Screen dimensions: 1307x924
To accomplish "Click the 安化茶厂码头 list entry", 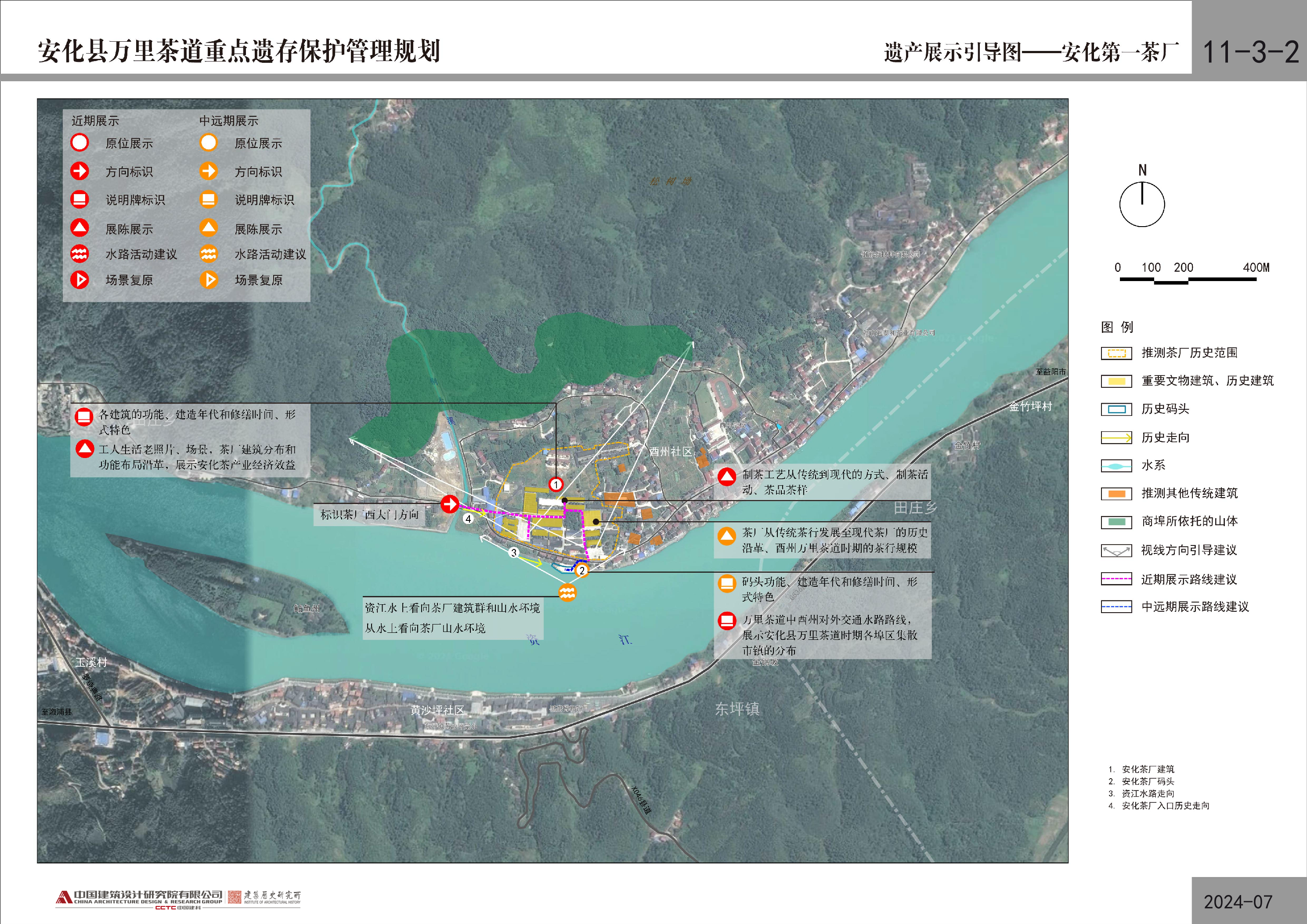I will point(1147,781).
